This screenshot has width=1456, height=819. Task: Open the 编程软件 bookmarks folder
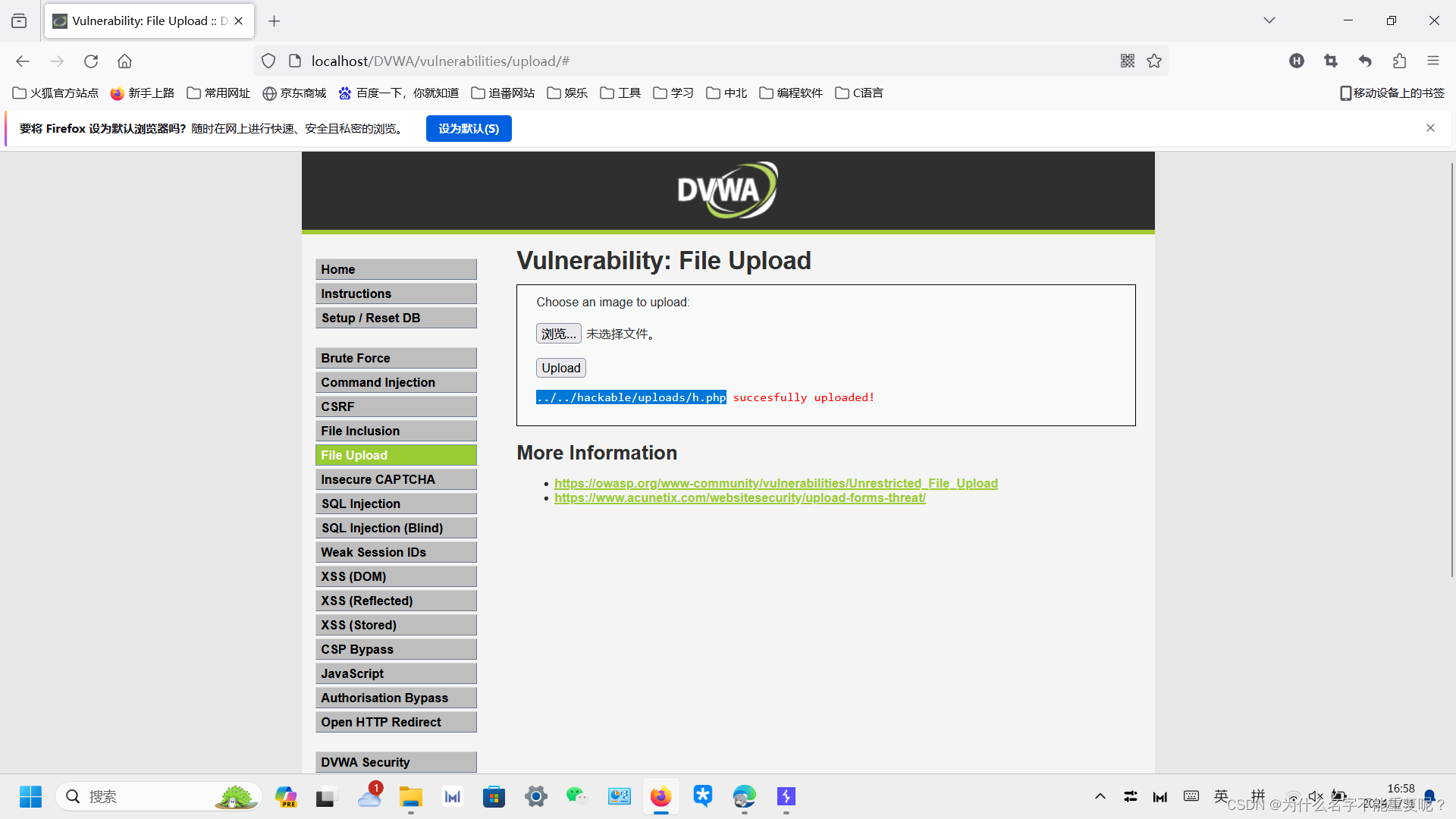tap(791, 93)
